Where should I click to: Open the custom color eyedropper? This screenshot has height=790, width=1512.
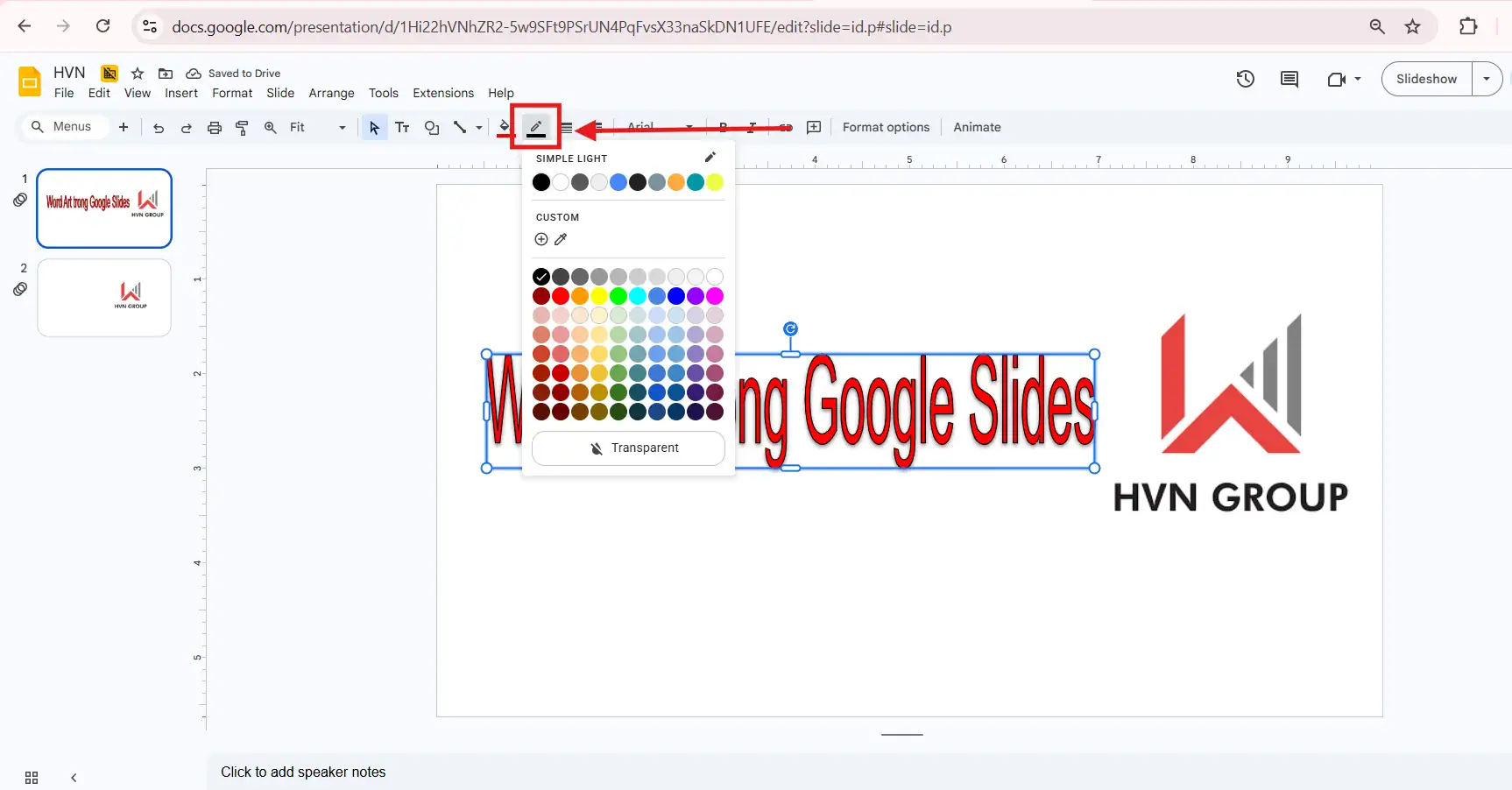click(561, 239)
